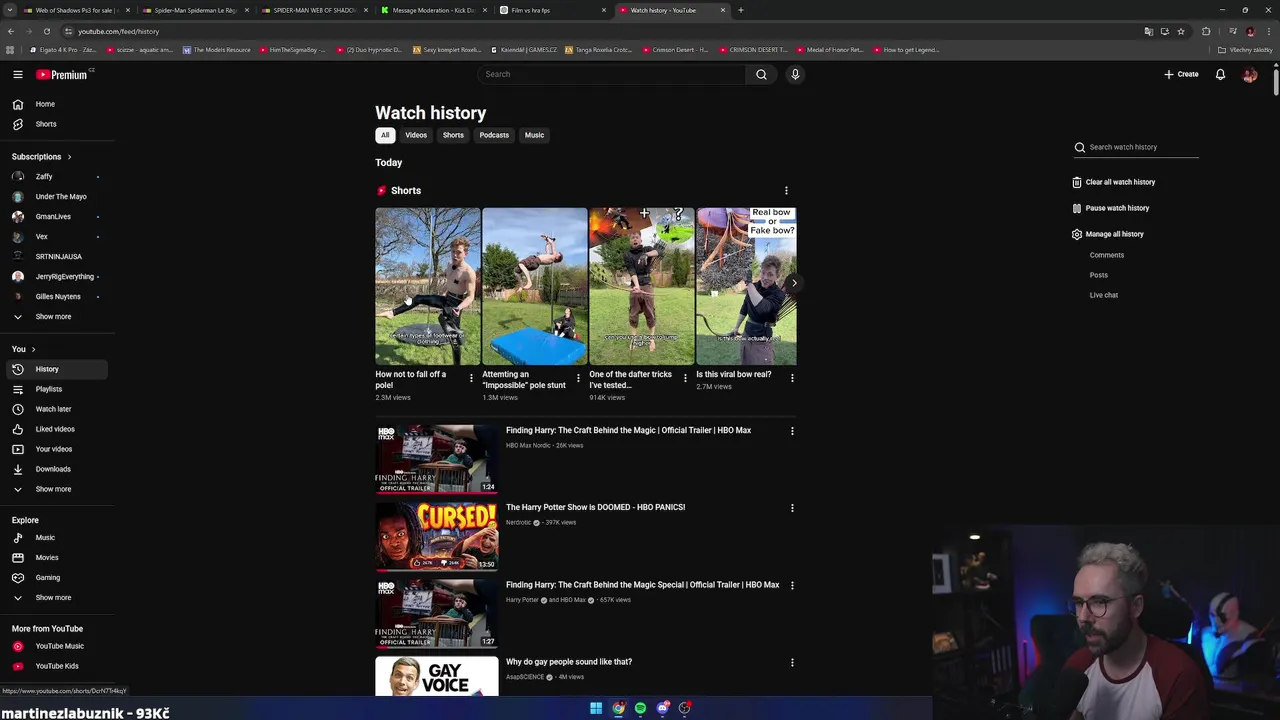Open the notifications bell
This screenshot has width=1280, height=720.
click(x=1220, y=74)
